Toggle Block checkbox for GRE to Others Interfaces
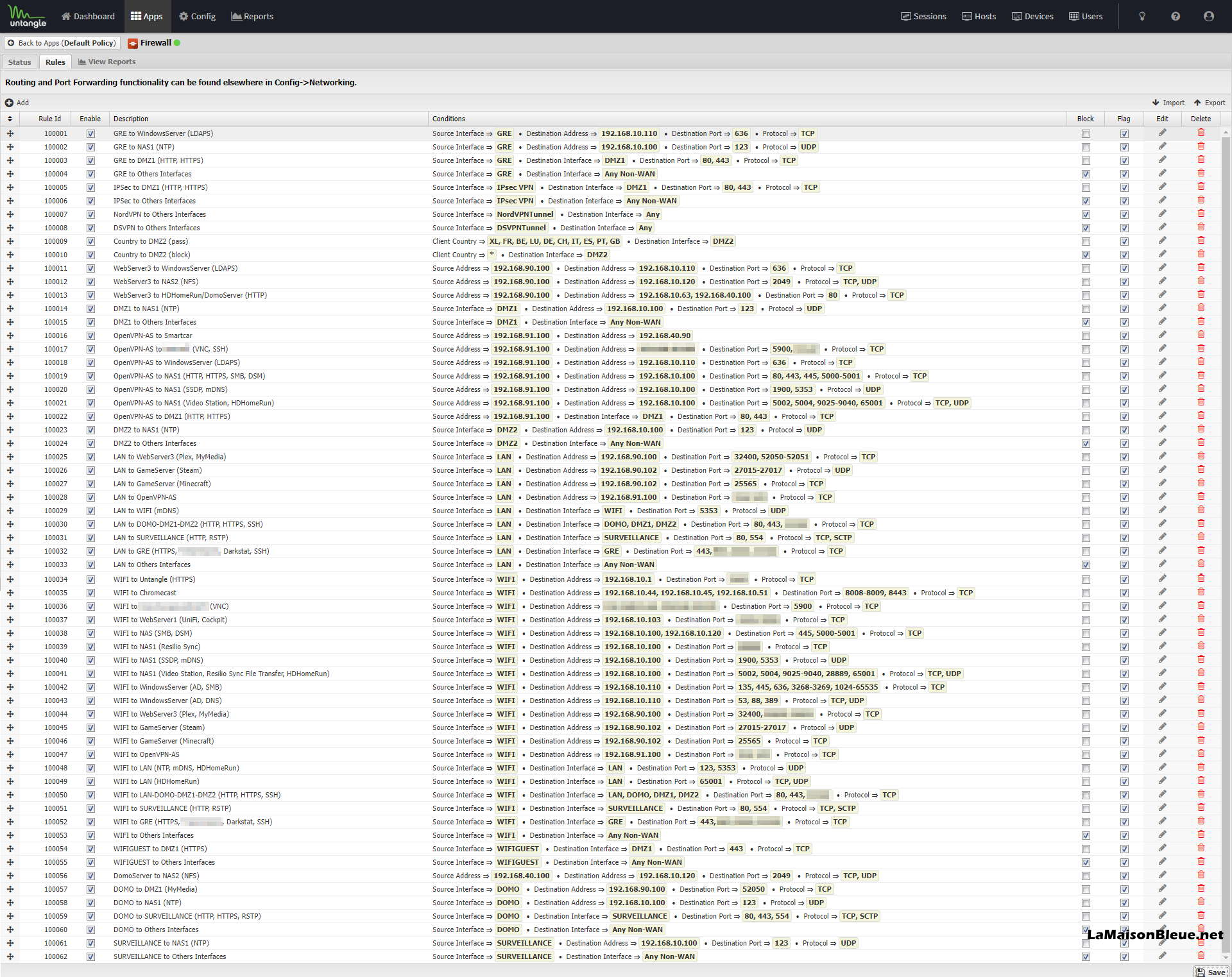The height and width of the screenshot is (977, 1232). tap(1085, 174)
